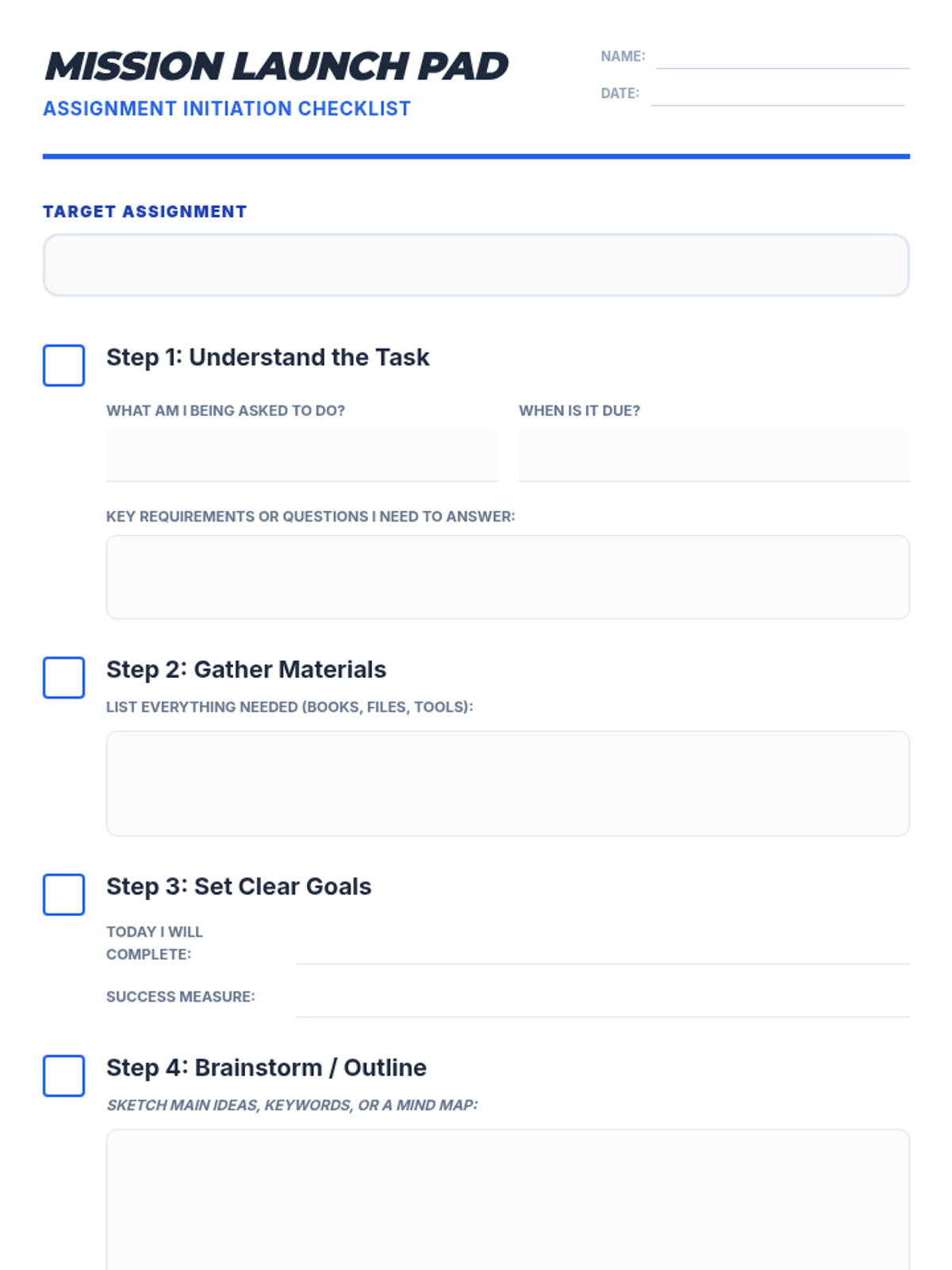The height and width of the screenshot is (1270, 952).
Task: Click the Name line in the header
Action: tap(782, 58)
